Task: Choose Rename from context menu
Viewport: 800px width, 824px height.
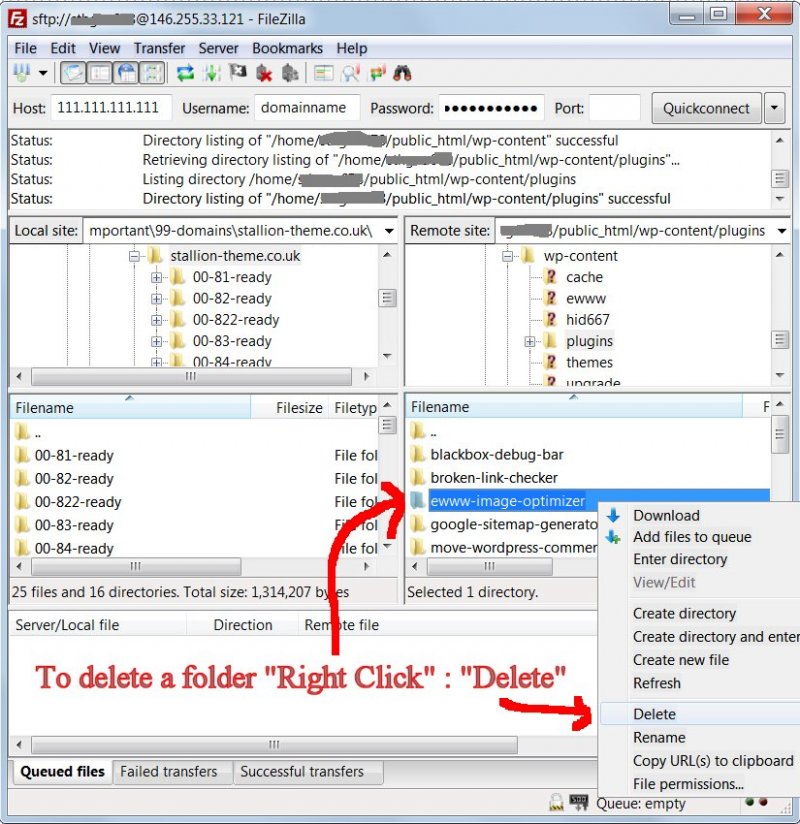Action: tap(659, 737)
